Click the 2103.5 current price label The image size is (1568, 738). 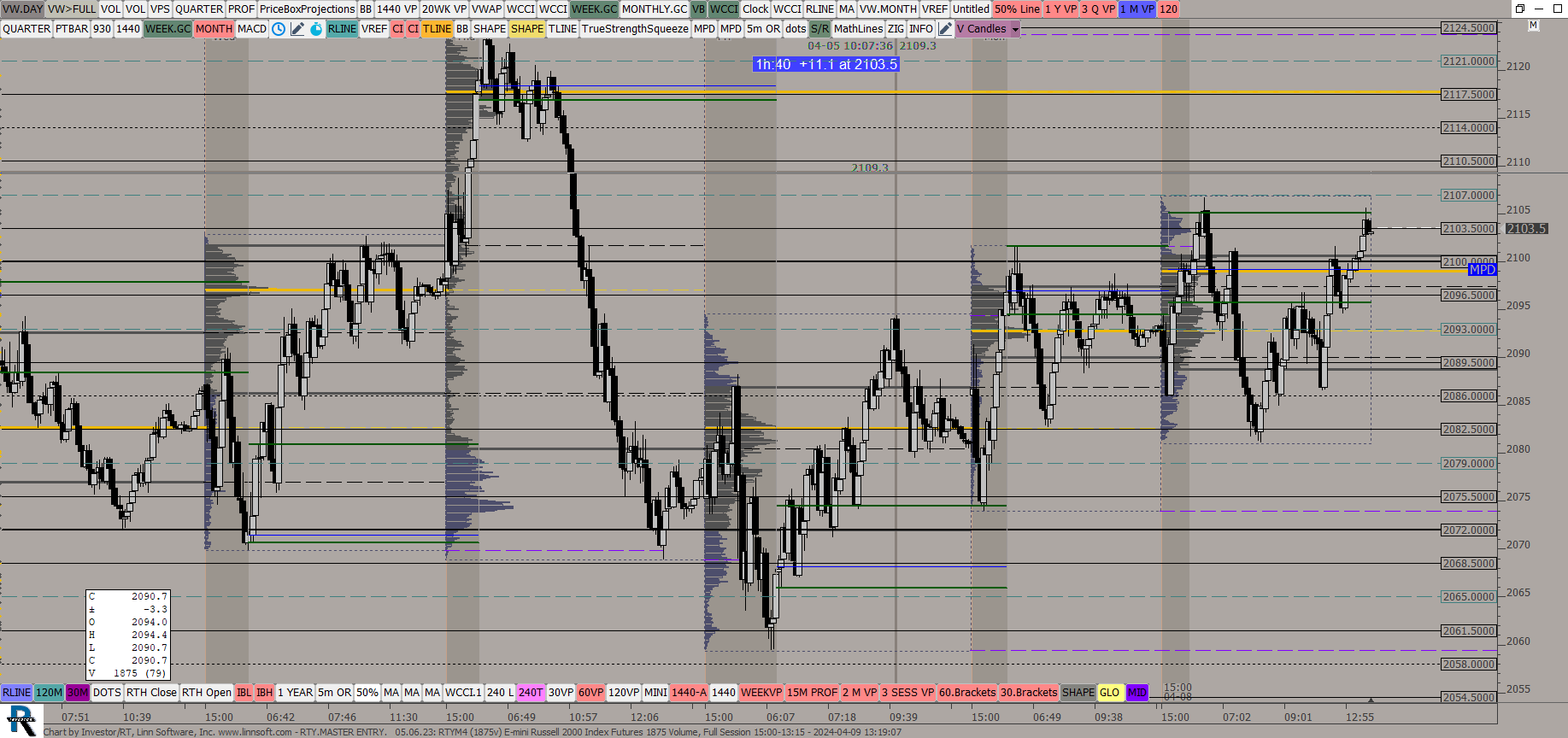[1525, 229]
